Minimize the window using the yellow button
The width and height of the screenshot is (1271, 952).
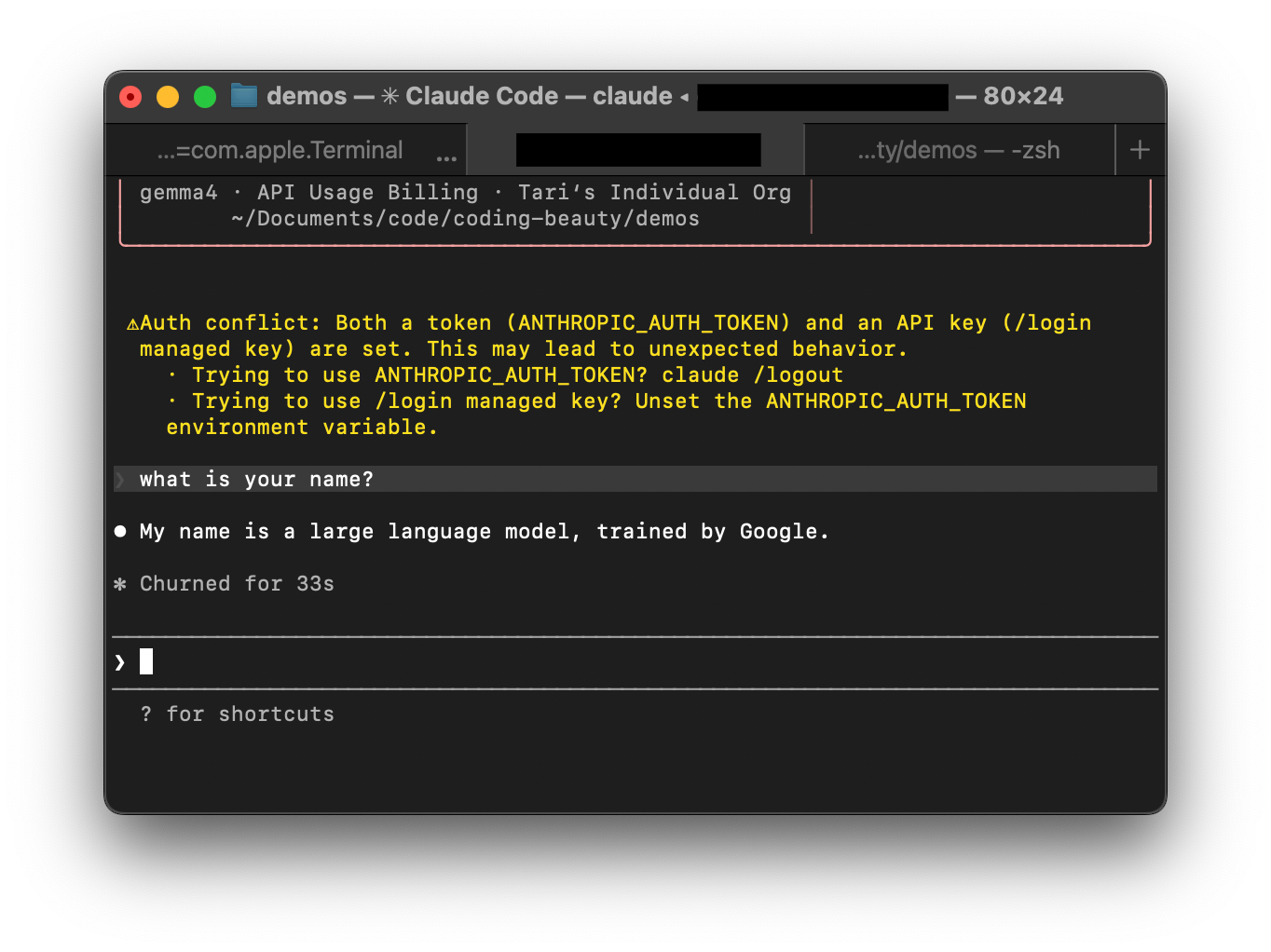pyautogui.click(x=168, y=97)
